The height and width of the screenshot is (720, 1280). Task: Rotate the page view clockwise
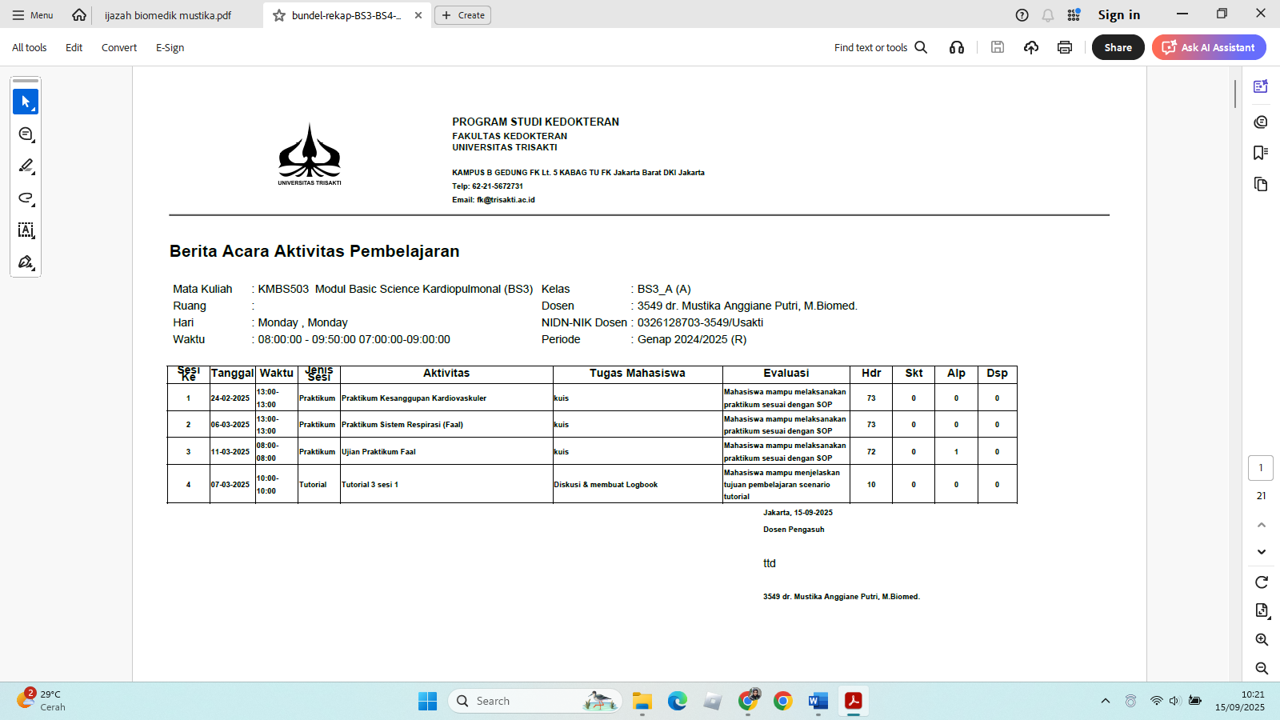click(1261, 582)
